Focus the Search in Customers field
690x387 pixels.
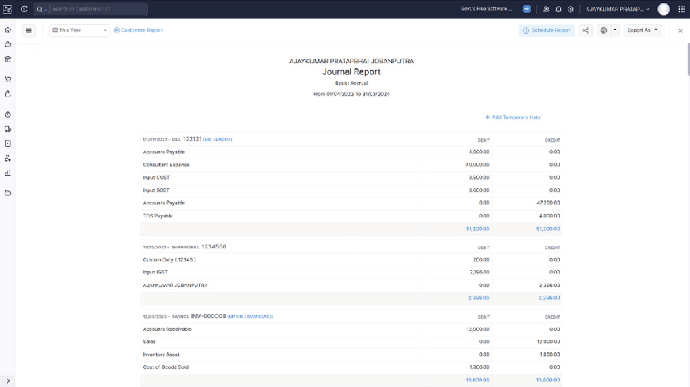98,9
